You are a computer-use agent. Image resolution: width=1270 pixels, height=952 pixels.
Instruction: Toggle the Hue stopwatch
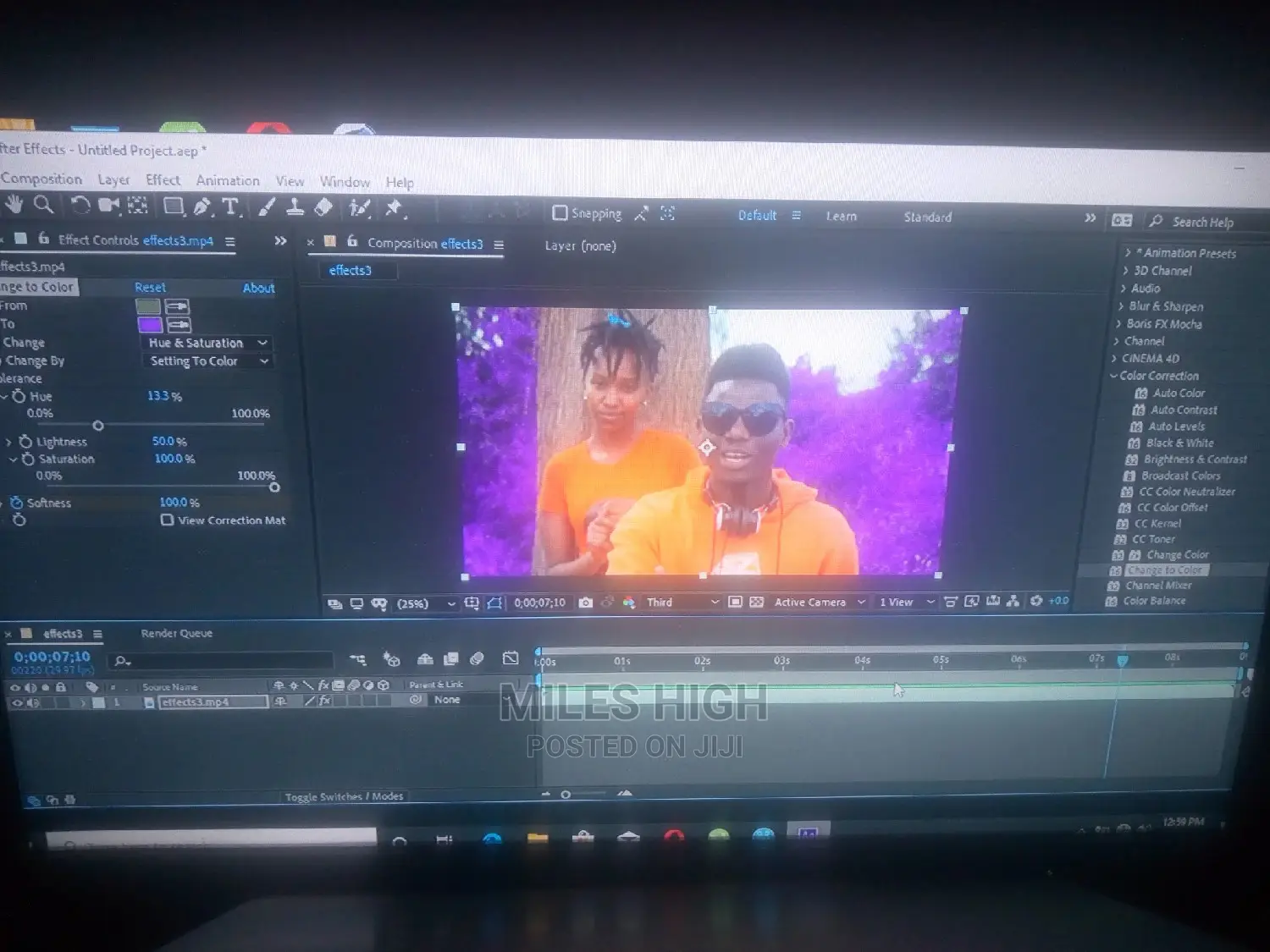pos(19,396)
